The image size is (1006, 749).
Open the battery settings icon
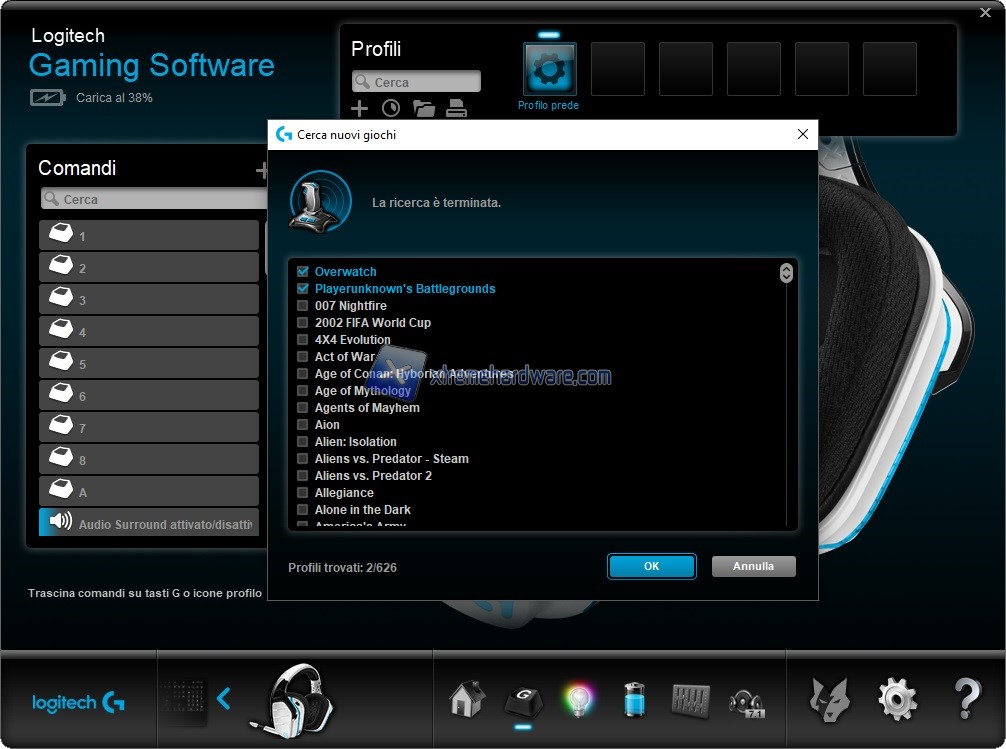[634, 699]
